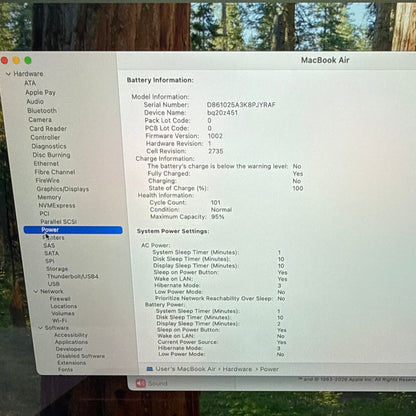This screenshot has width=416, height=416.
Task: Click the Network category label
Action: (52, 291)
